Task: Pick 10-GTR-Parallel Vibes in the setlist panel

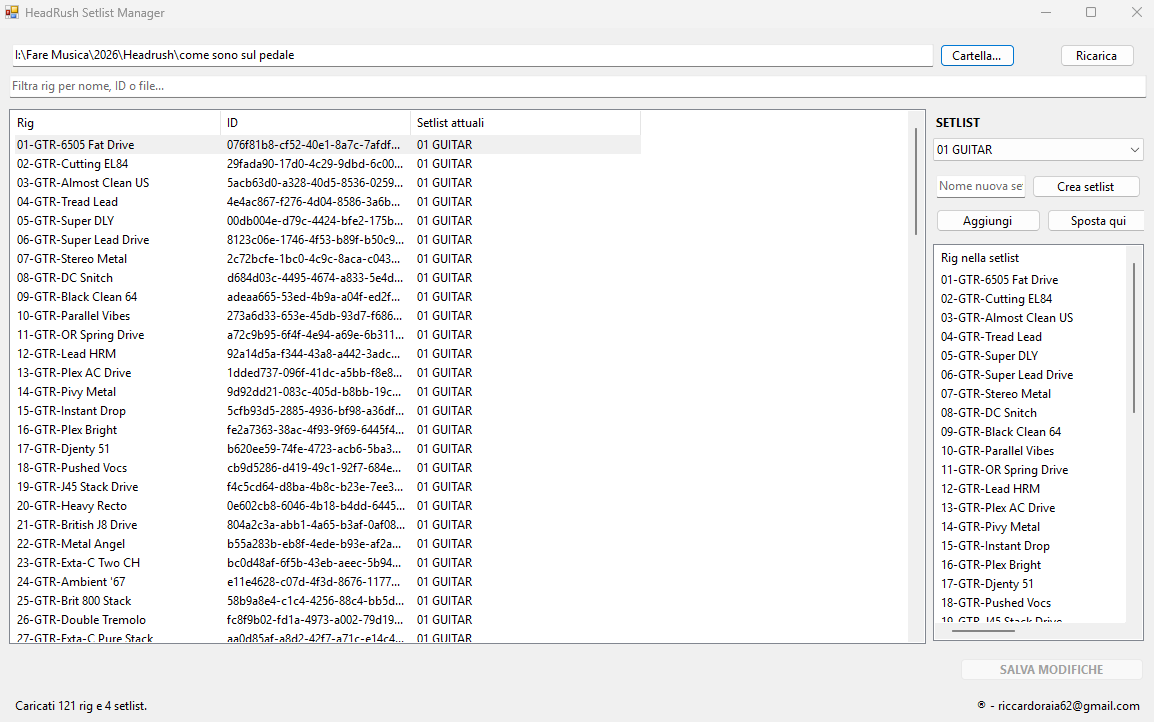Action: 997,451
